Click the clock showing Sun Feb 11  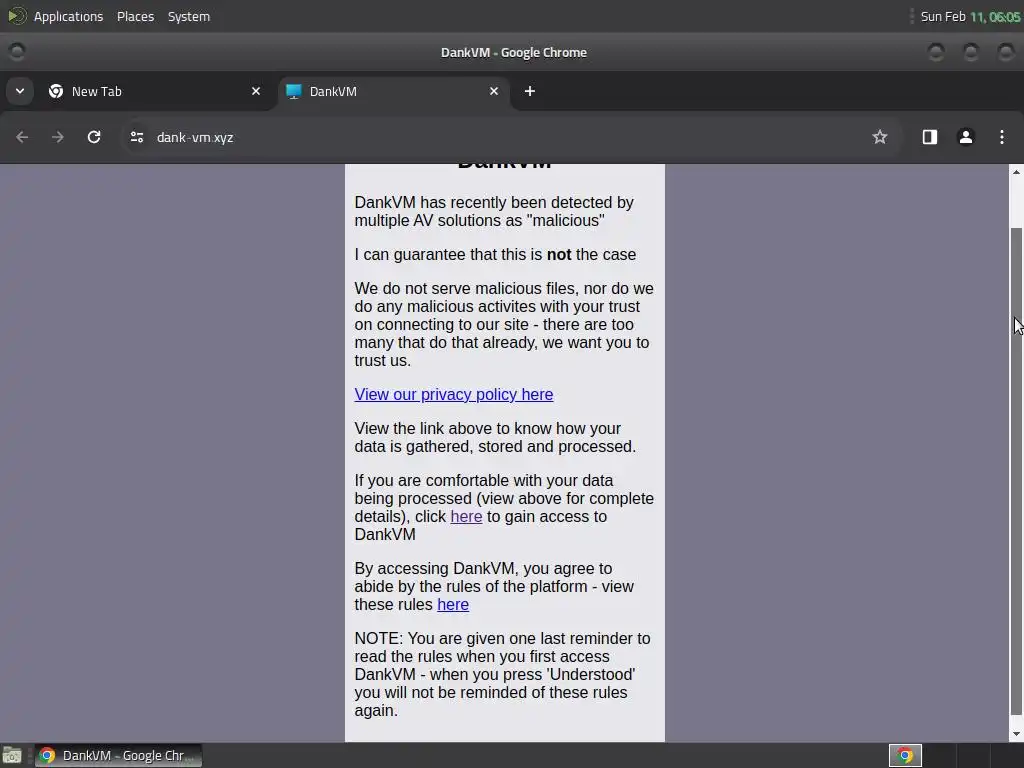[x=970, y=16]
